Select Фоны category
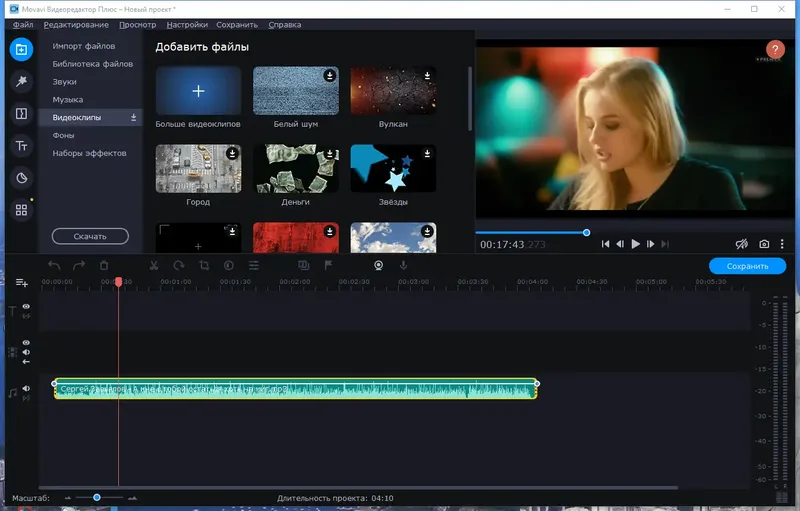Image resolution: width=800 pixels, height=511 pixels. (x=63, y=135)
